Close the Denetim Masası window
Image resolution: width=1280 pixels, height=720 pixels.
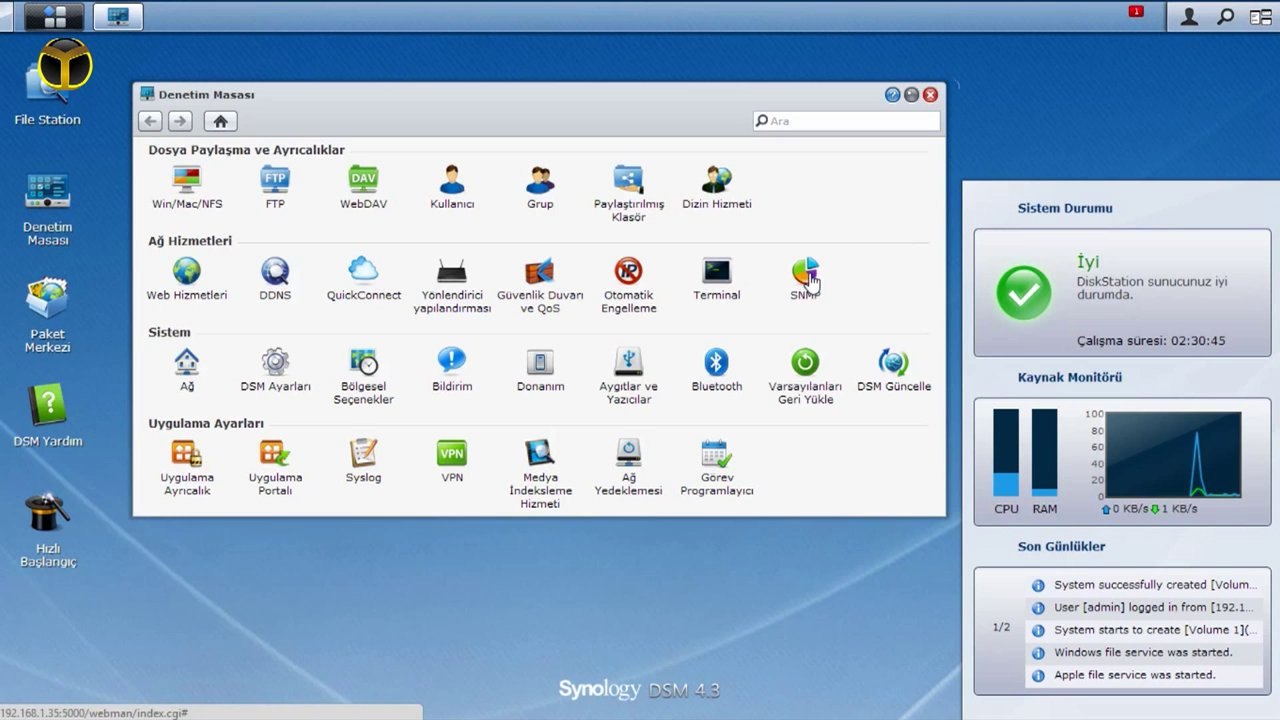coord(930,95)
